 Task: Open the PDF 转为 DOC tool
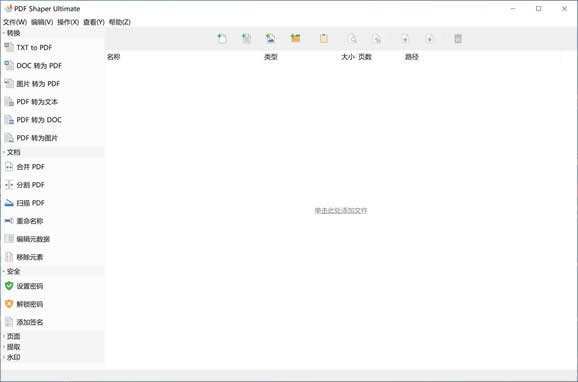pos(33,120)
